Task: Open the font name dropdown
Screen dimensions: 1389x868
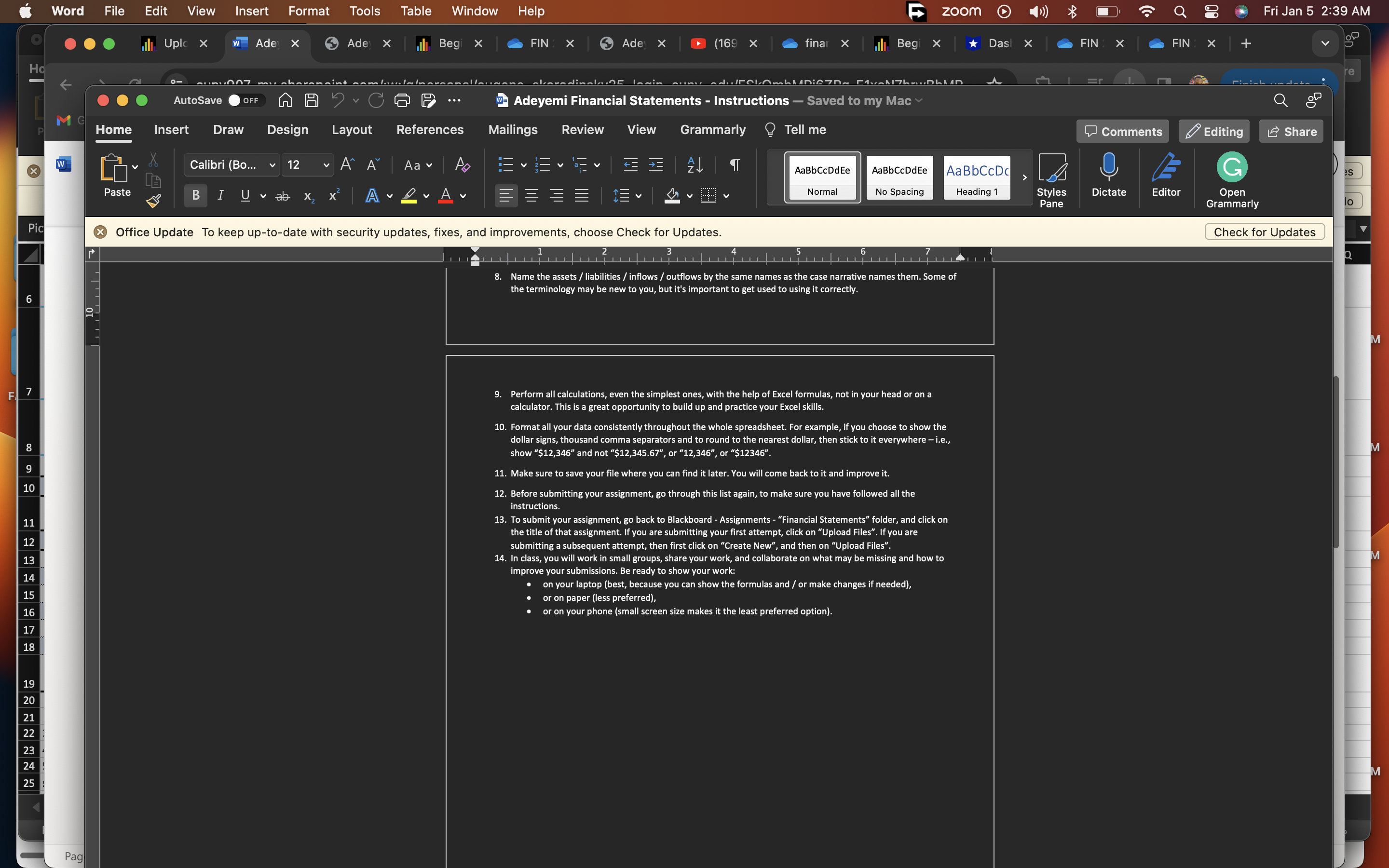Action: click(272, 165)
